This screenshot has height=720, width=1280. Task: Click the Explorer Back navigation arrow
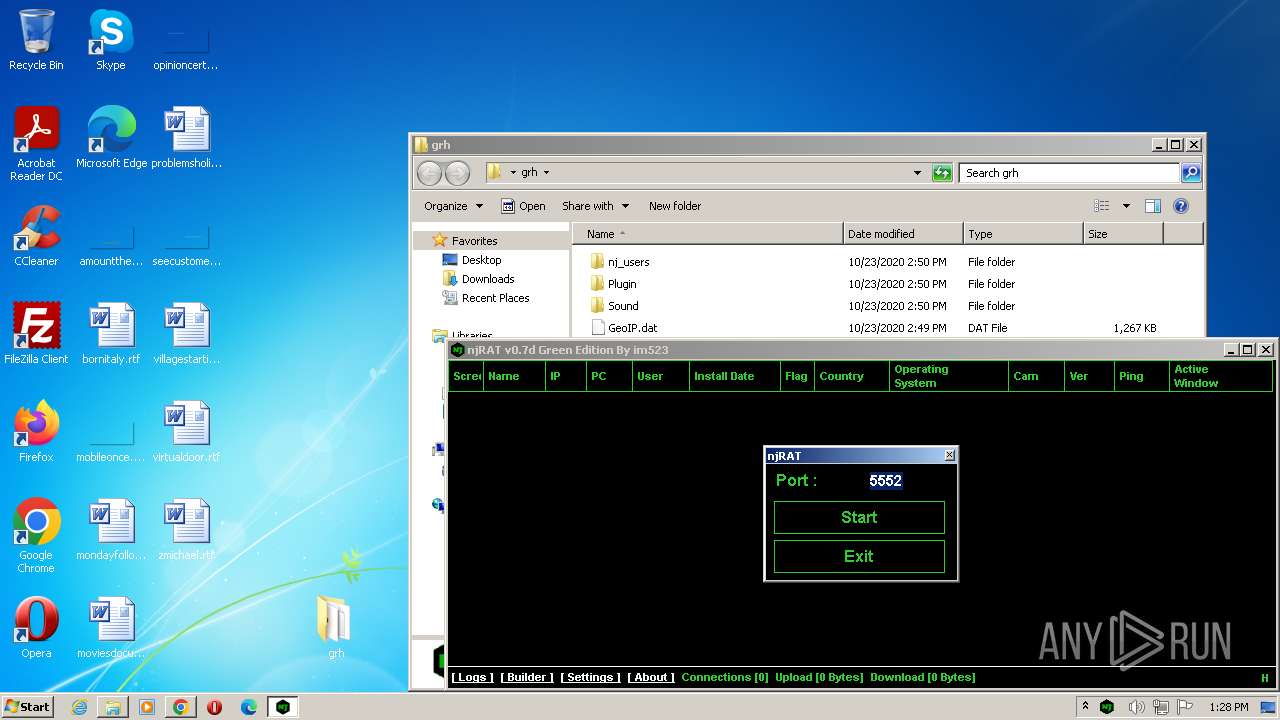pos(429,173)
